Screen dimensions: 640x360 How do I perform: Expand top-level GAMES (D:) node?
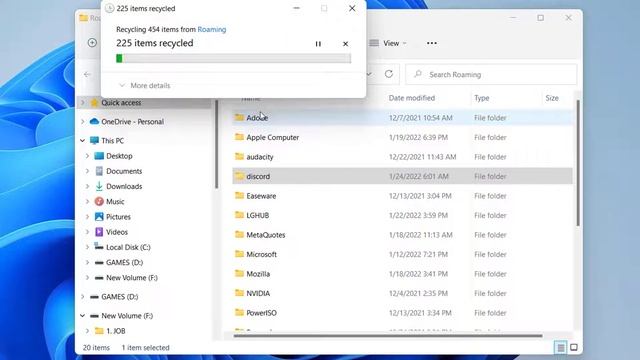coord(82,297)
